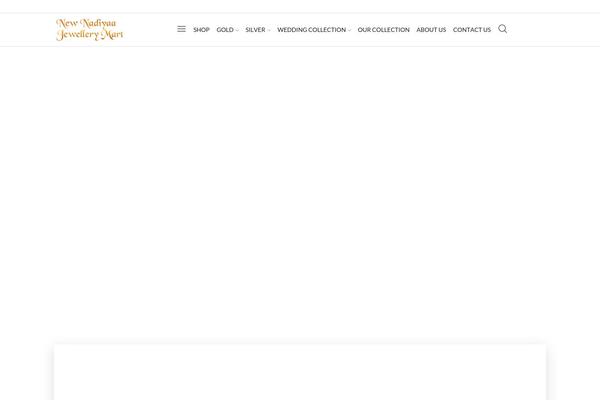
Task: Click the search magnifier icon
Action: pyautogui.click(x=502, y=29)
